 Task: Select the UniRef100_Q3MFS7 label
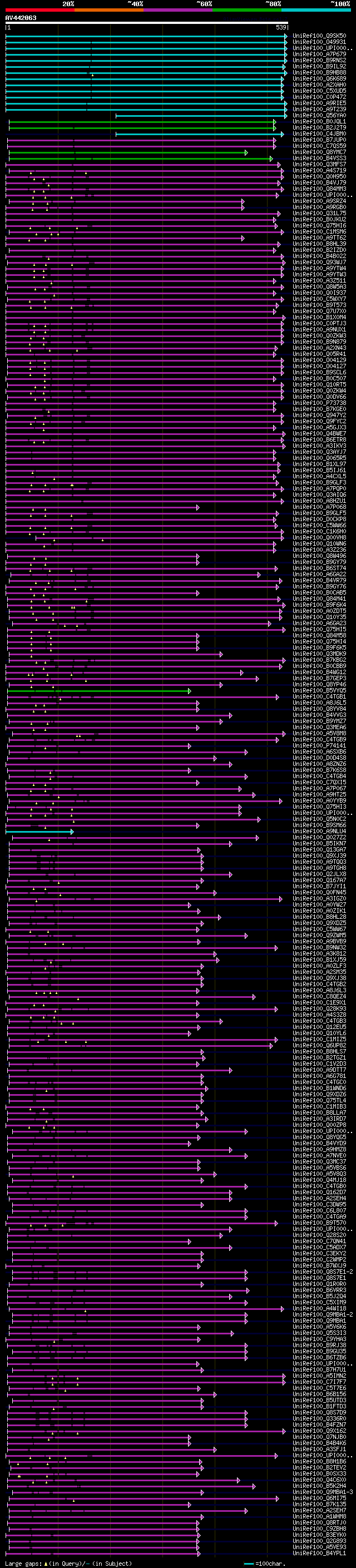[319, 164]
